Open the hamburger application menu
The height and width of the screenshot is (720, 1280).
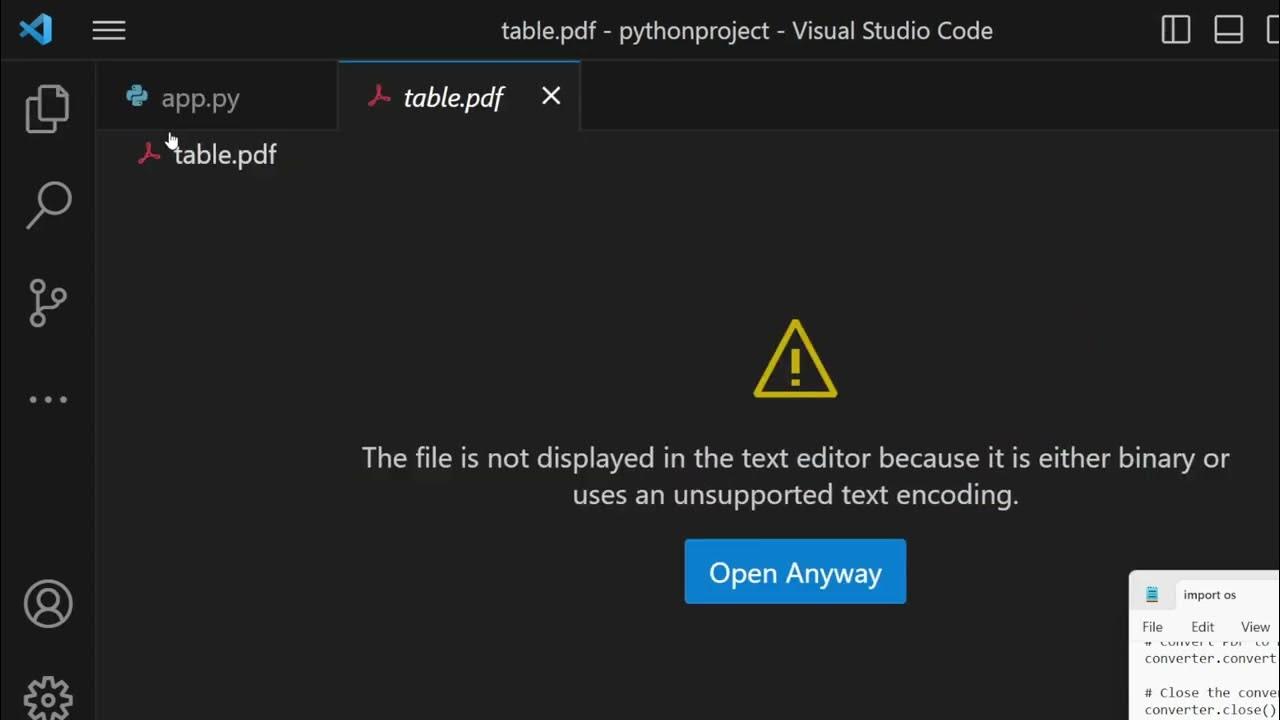(x=109, y=30)
